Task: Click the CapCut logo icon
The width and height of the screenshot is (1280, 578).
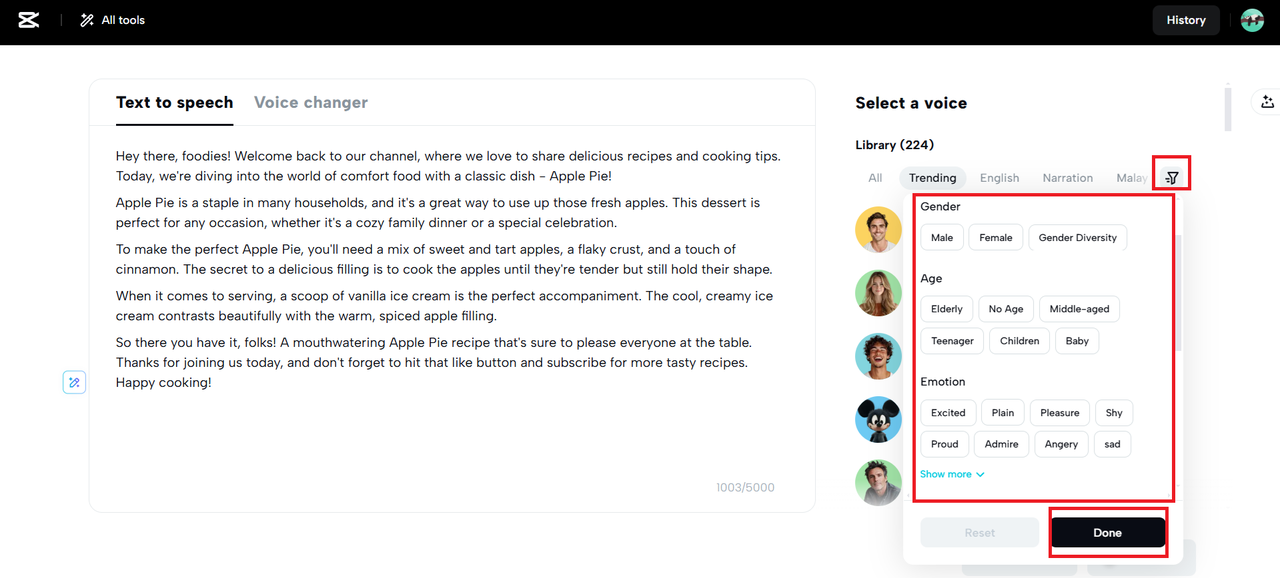Action: [29, 20]
